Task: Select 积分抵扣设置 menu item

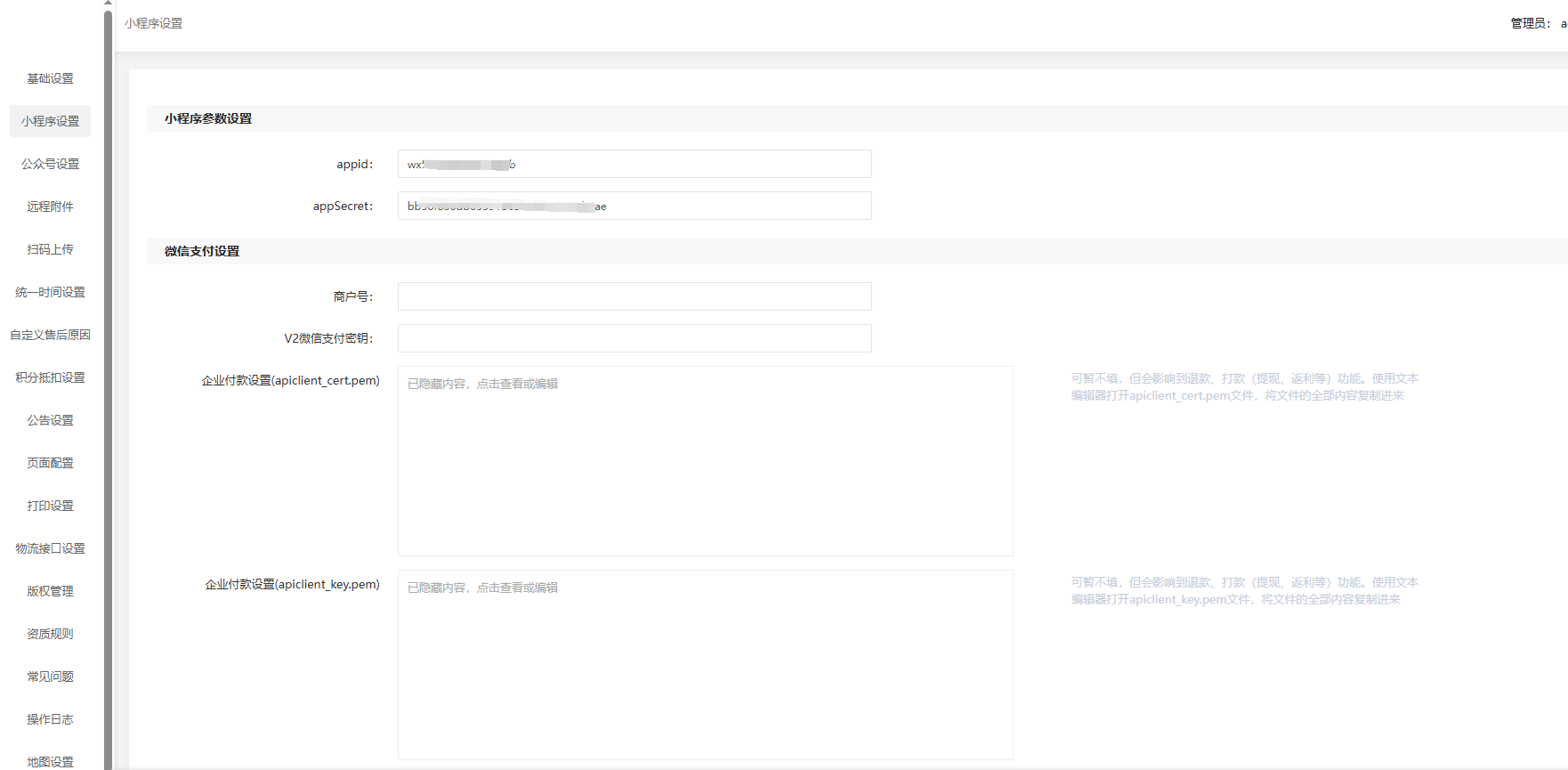Action: (50, 377)
